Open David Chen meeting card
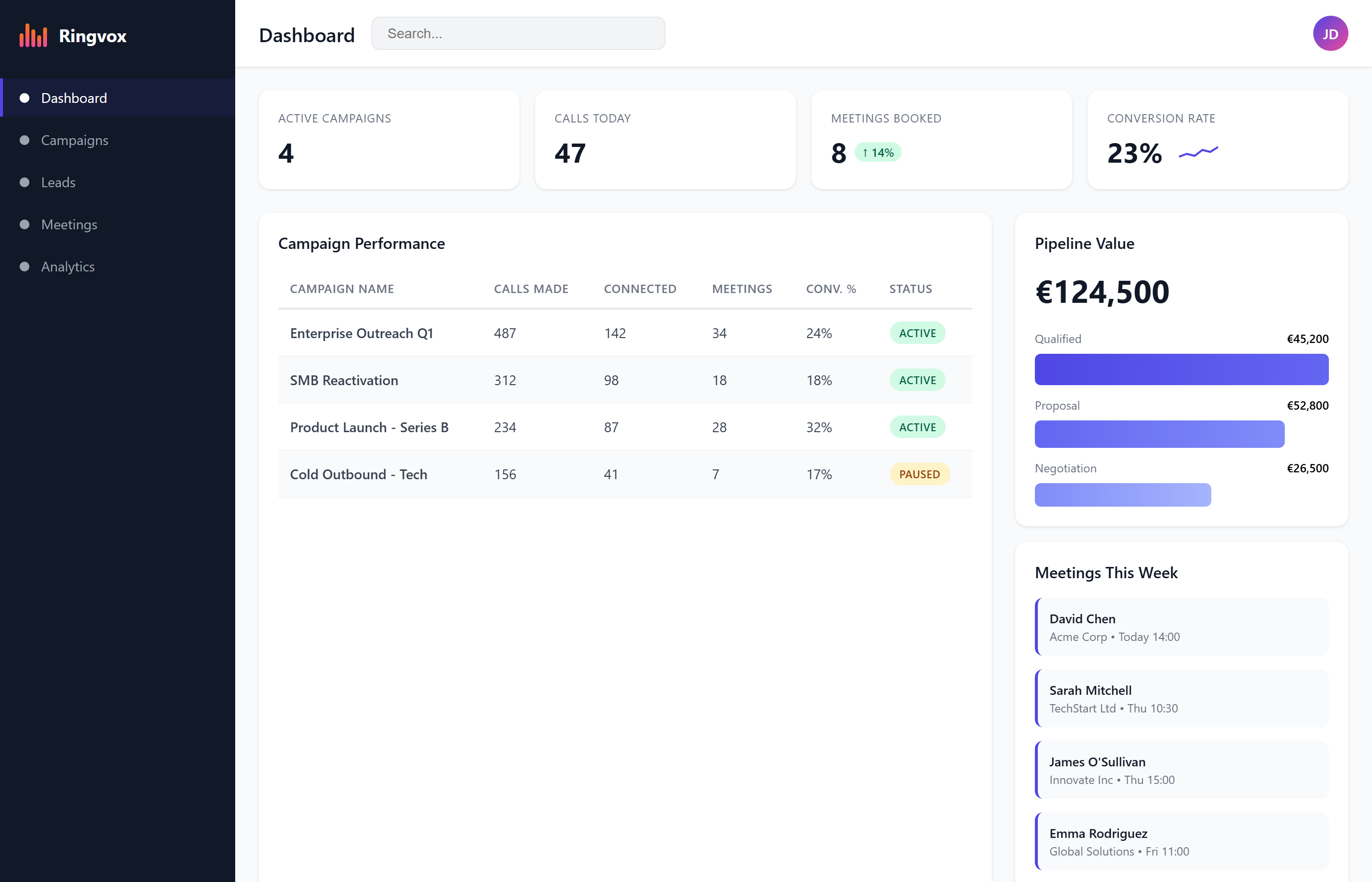The width and height of the screenshot is (1372, 882). (x=1182, y=627)
